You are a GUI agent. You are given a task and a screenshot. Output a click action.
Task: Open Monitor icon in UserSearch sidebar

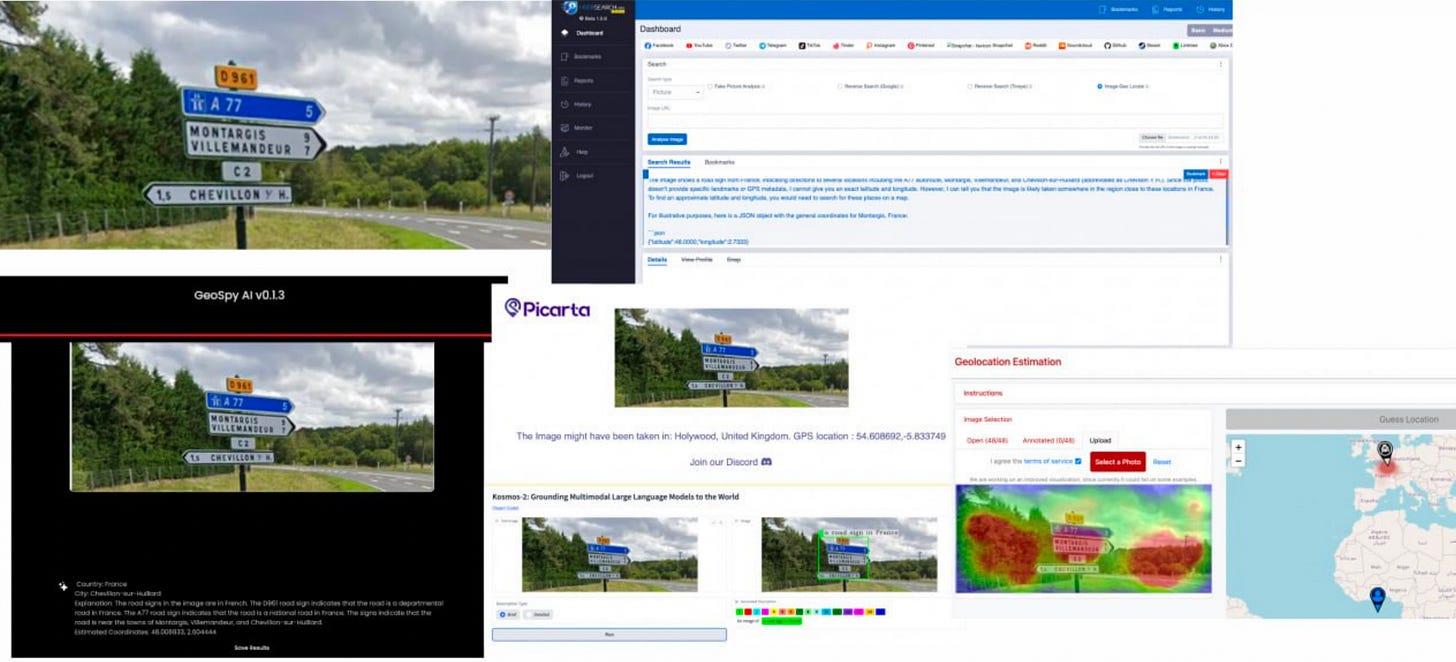[564, 128]
